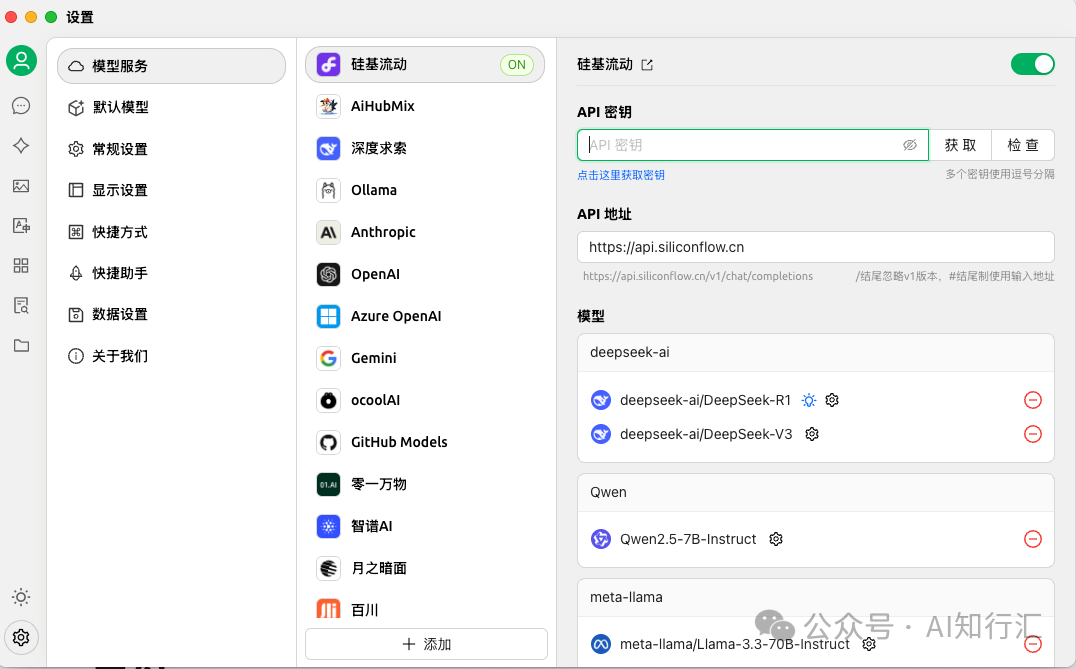Select the AiHubMix provider icon
Image resolution: width=1076 pixels, height=669 pixels.
point(329,106)
